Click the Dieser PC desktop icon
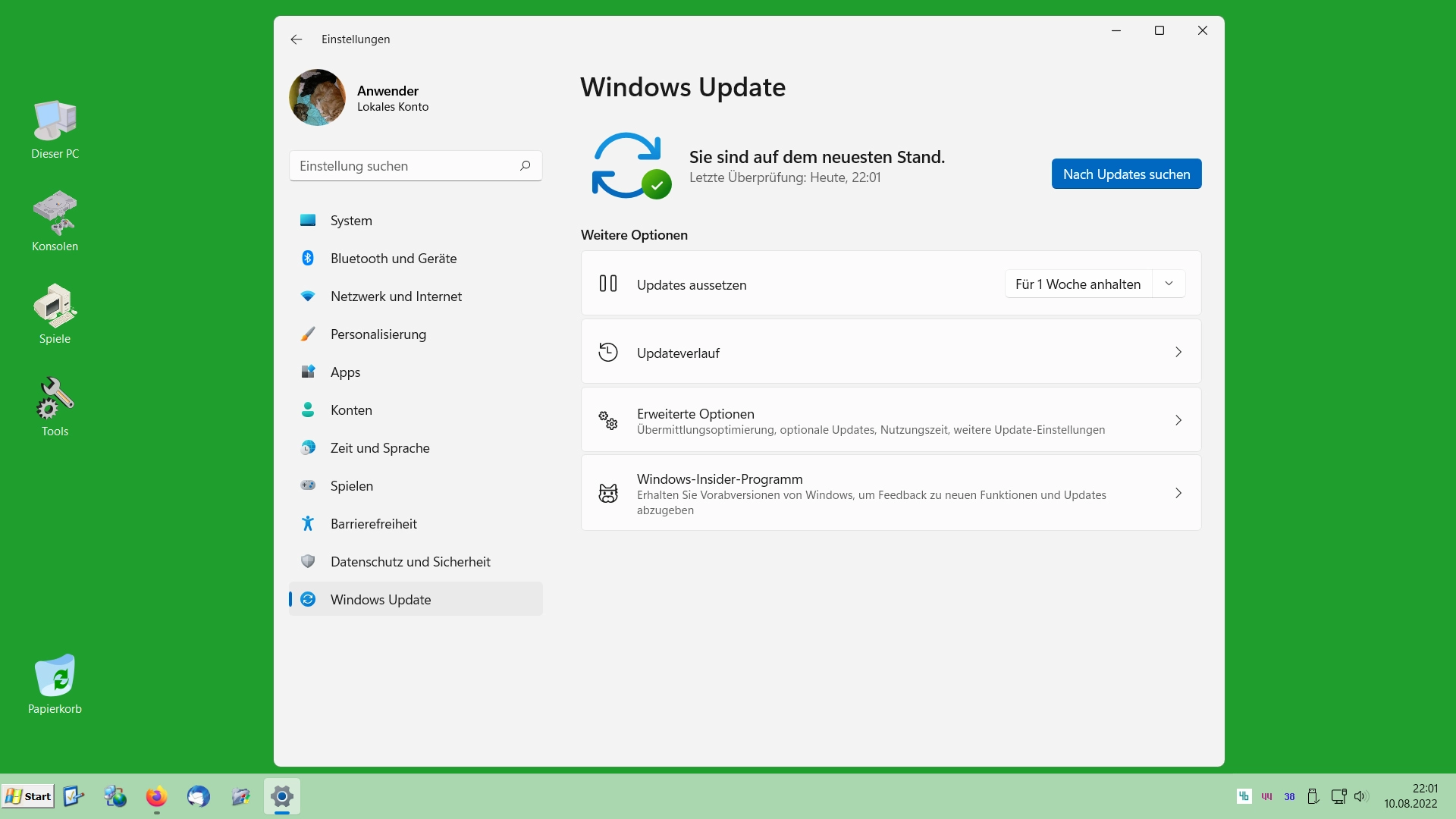 pyautogui.click(x=55, y=130)
